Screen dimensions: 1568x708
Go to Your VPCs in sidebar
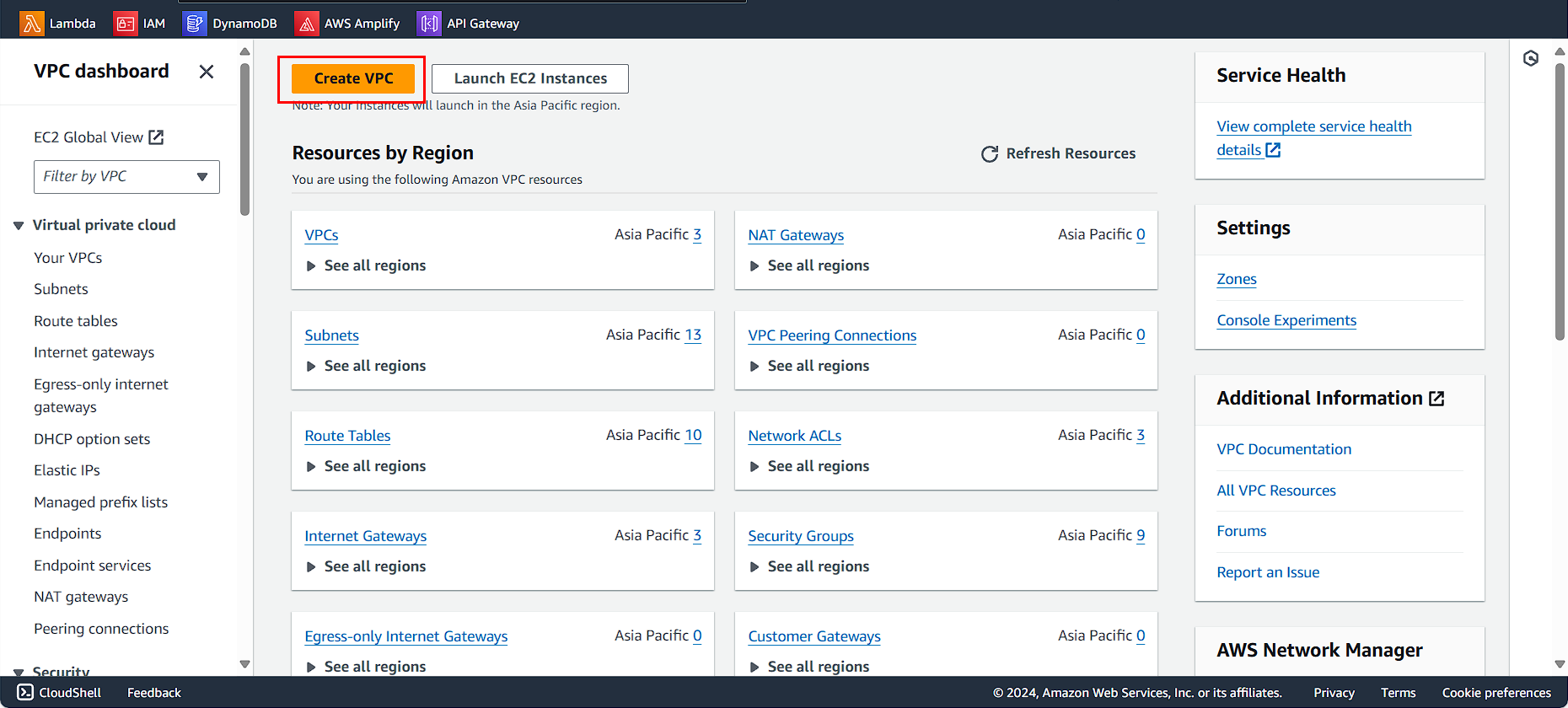coord(68,258)
